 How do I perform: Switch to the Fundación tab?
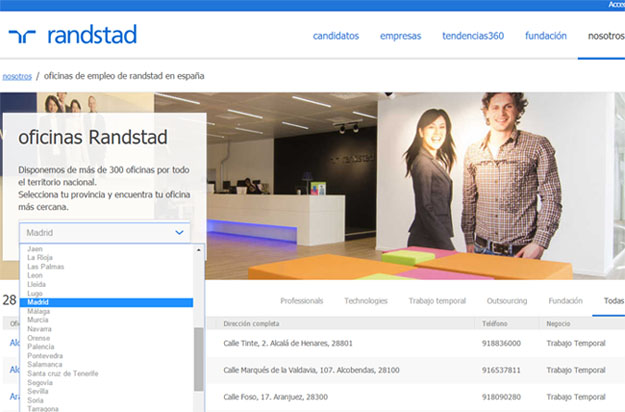tap(565, 301)
